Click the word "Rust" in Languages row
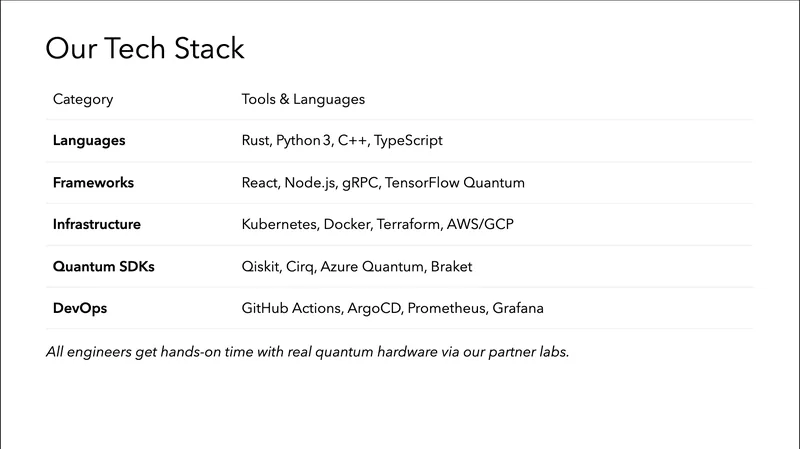The image size is (800, 449). [x=255, y=141]
